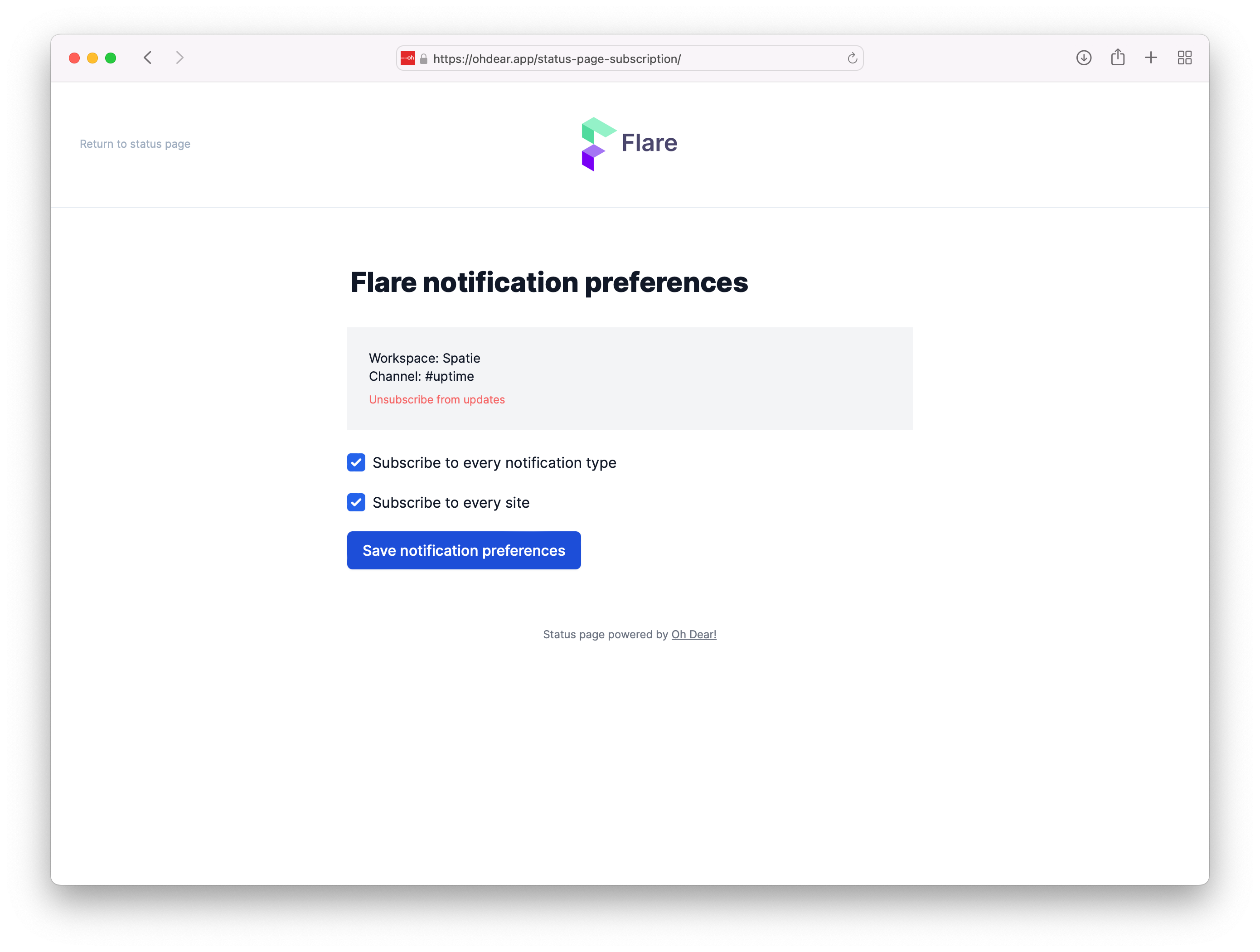Image resolution: width=1260 pixels, height=952 pixels.
Task: Reload the page using the refresh icon
Action: [x=852, y=58]
